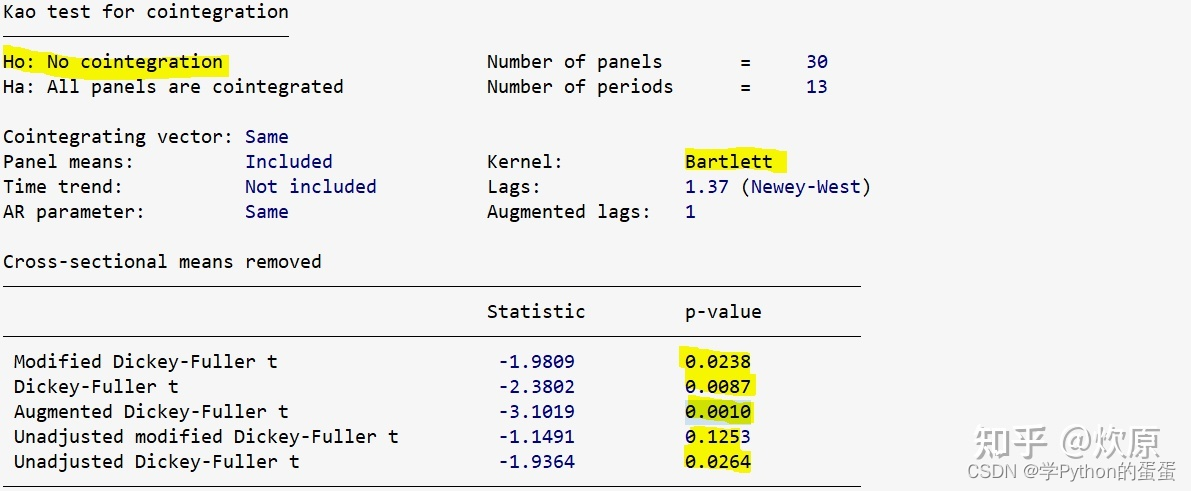Click the 'Modified Dickey-Fuller t' row label
Image resolution: width=1191 pixels, height=491 pixels.
click(146, 362)
